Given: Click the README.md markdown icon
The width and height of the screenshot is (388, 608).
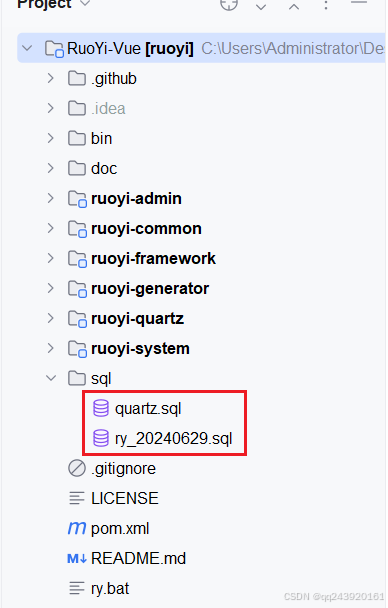Looking at the screenshot, I should 77,559.
